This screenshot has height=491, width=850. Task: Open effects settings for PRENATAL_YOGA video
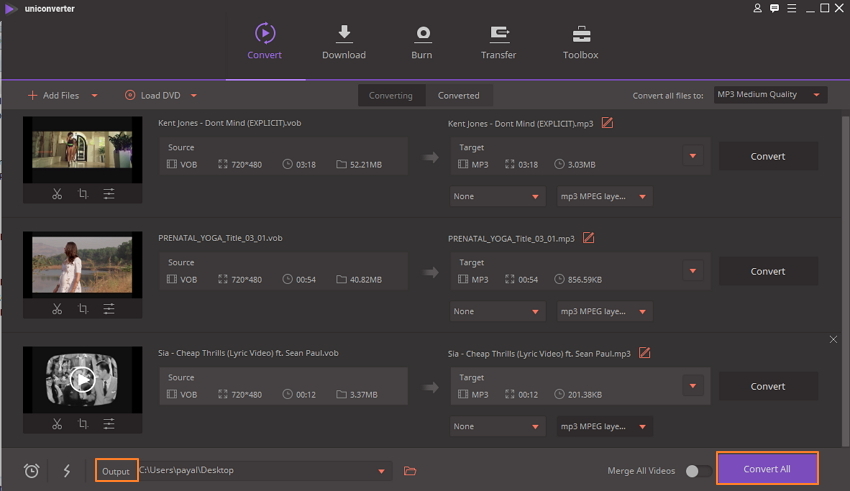tap(109, 308)
